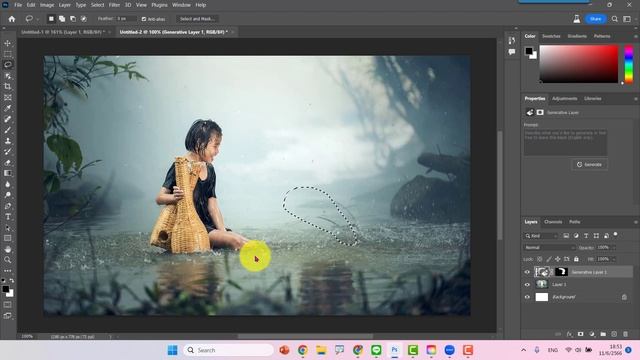The image size is (640, 360).
Task: Open the Kind filter dropdown in Layers
Action: pos(542,236)
